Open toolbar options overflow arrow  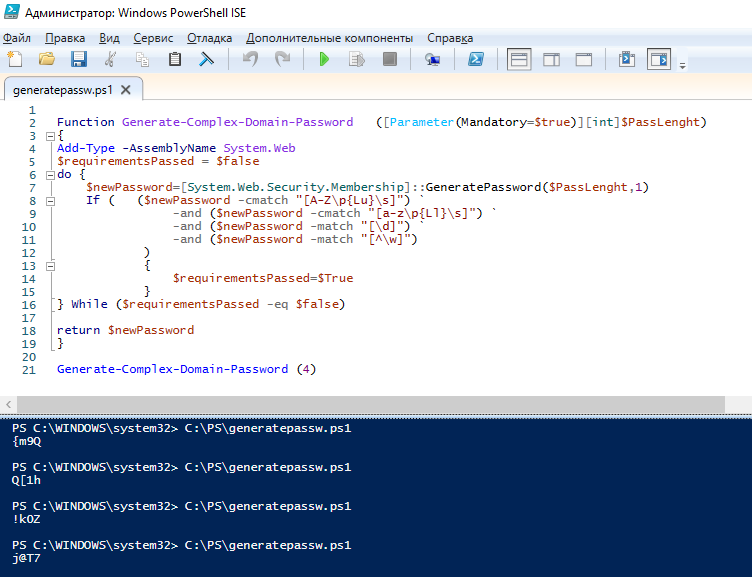[x=682, y=66]
